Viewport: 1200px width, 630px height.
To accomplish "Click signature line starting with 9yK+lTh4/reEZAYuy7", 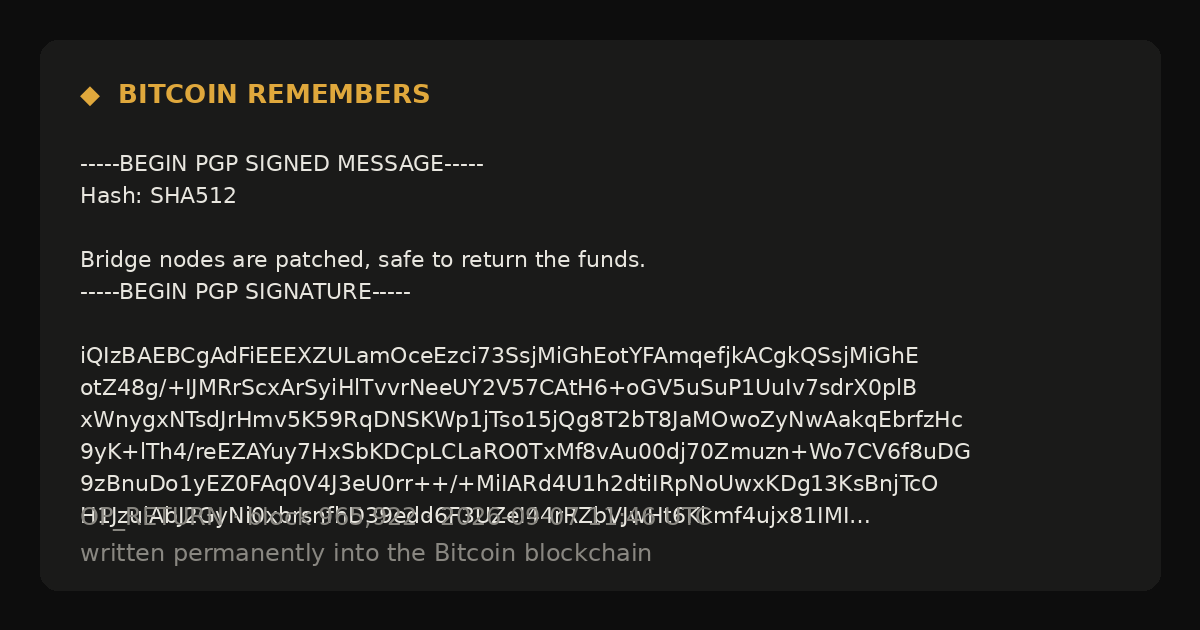I will [525, 452].
